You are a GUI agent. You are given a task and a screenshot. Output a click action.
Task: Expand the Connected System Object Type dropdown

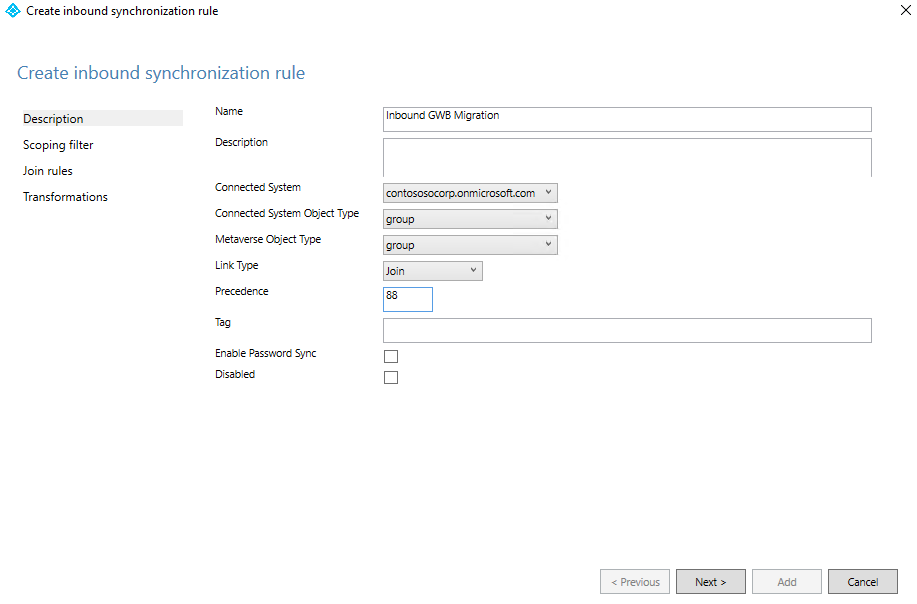(470, 219)
